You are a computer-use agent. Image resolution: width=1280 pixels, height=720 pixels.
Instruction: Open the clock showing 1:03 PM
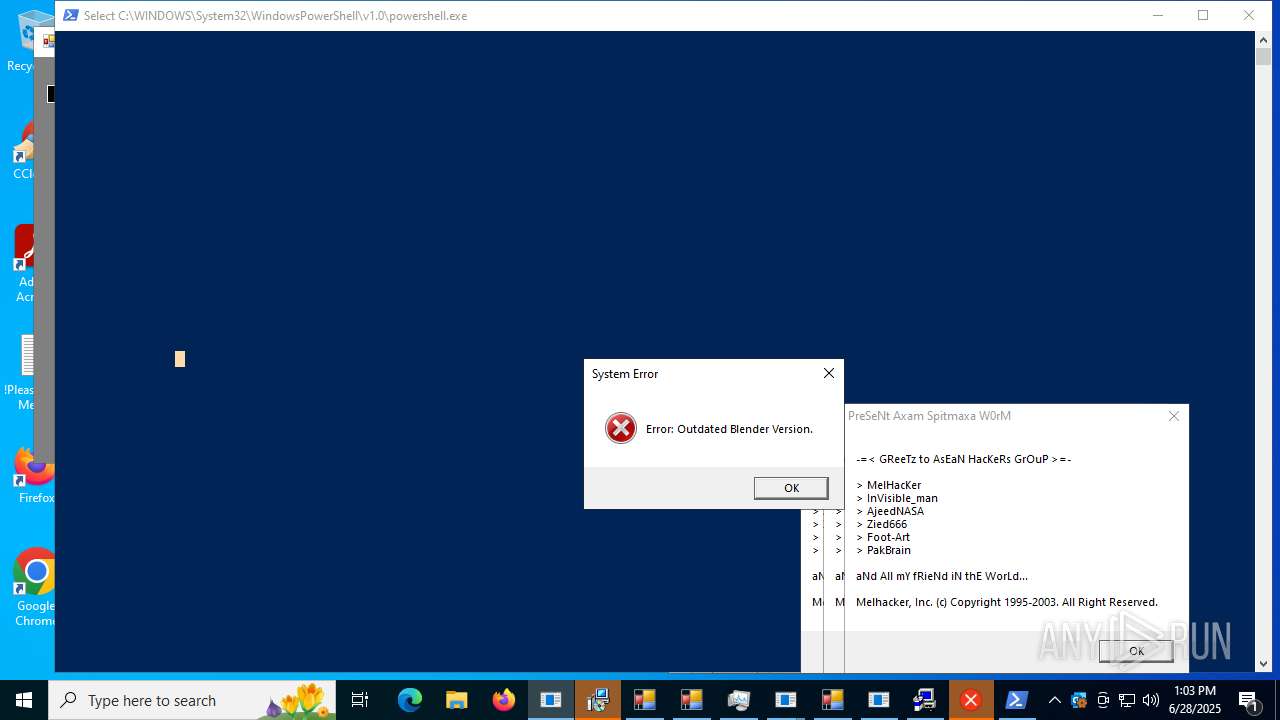1195,700
